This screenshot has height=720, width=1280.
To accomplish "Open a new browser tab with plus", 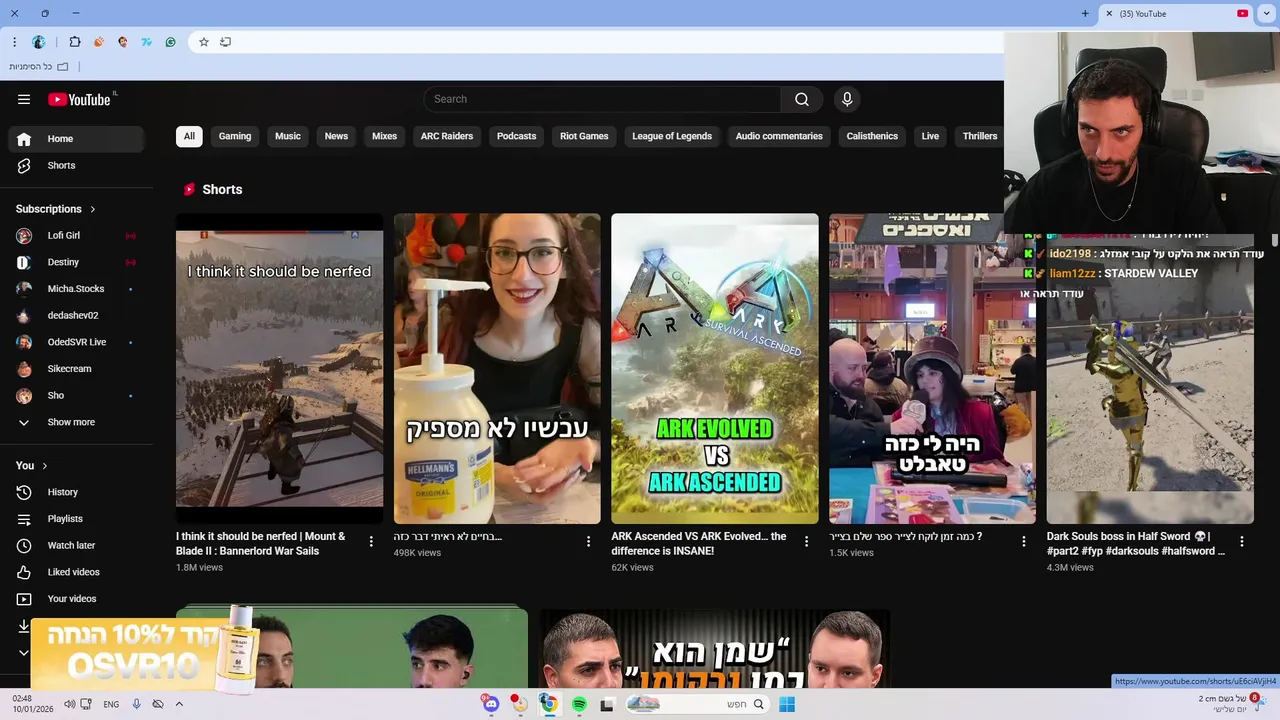I will click(1085, 14).
